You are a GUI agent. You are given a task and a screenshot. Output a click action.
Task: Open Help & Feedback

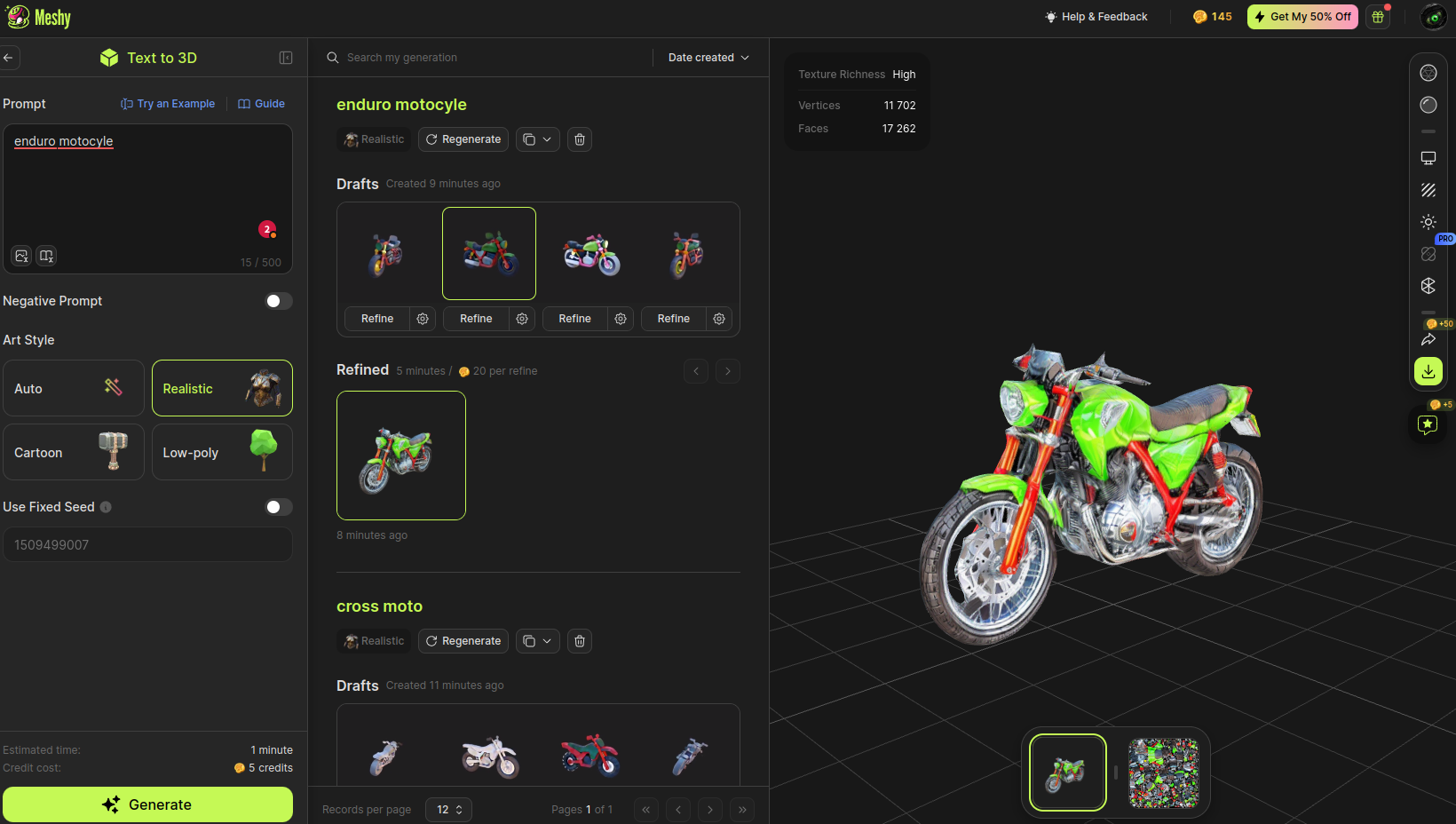(1096, 17)
